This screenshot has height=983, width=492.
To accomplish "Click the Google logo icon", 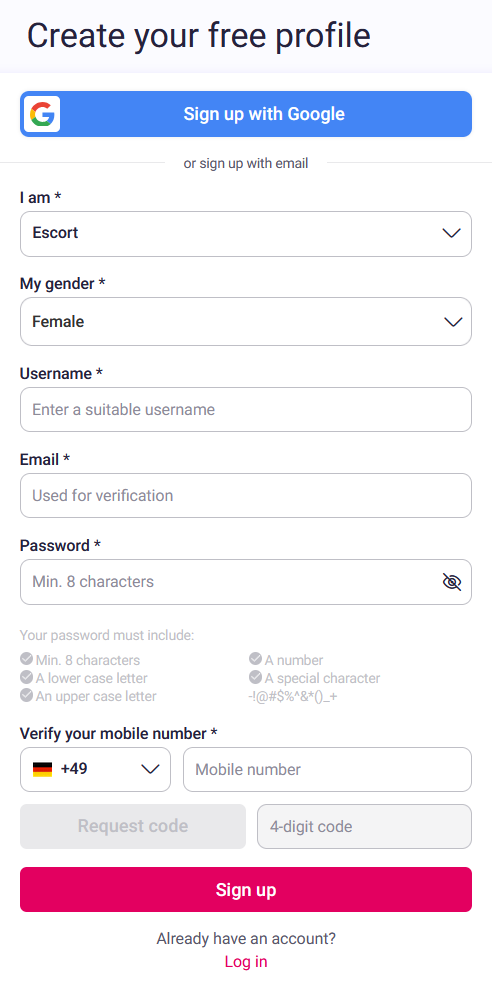I will point(42,114).
